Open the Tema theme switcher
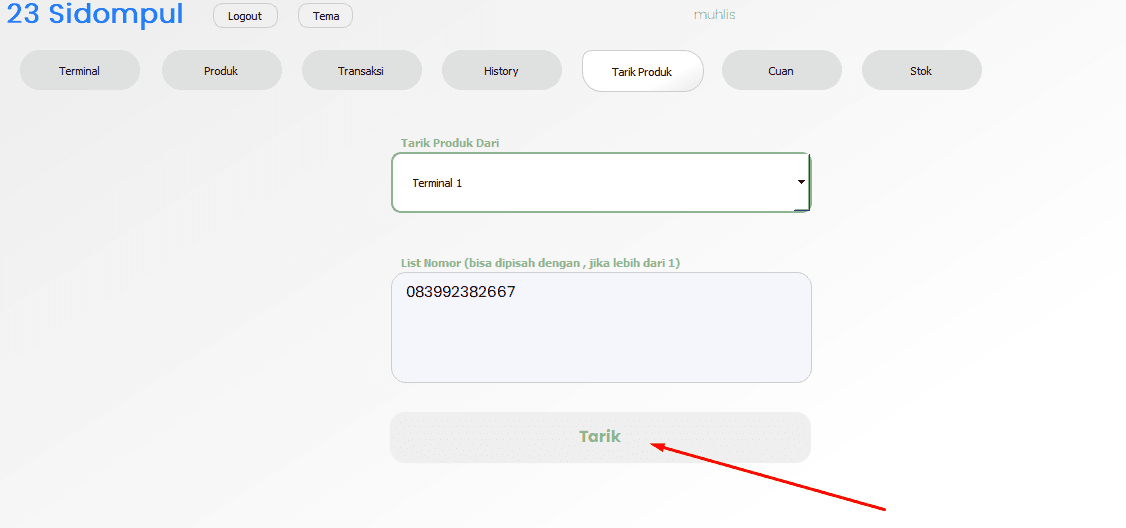Image resolution: width=1126 pixels, height=528 pixels. pyautogui.click(x=325, y=16)
